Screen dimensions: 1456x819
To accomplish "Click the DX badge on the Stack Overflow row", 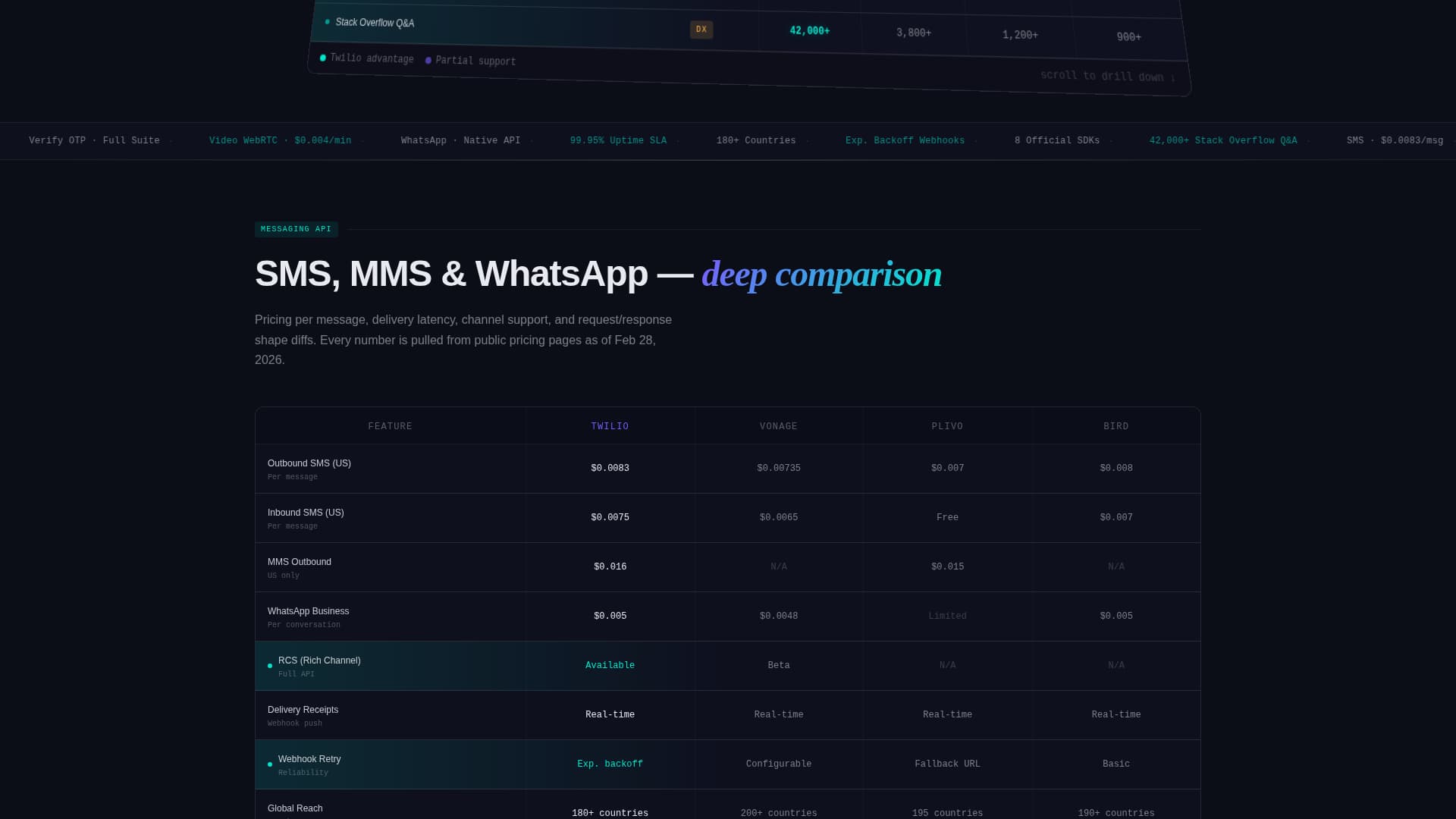I will [701, 30].
